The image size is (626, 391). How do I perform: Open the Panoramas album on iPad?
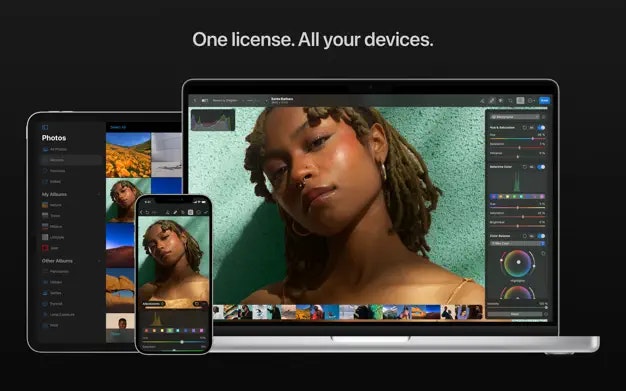click(55, 272)
